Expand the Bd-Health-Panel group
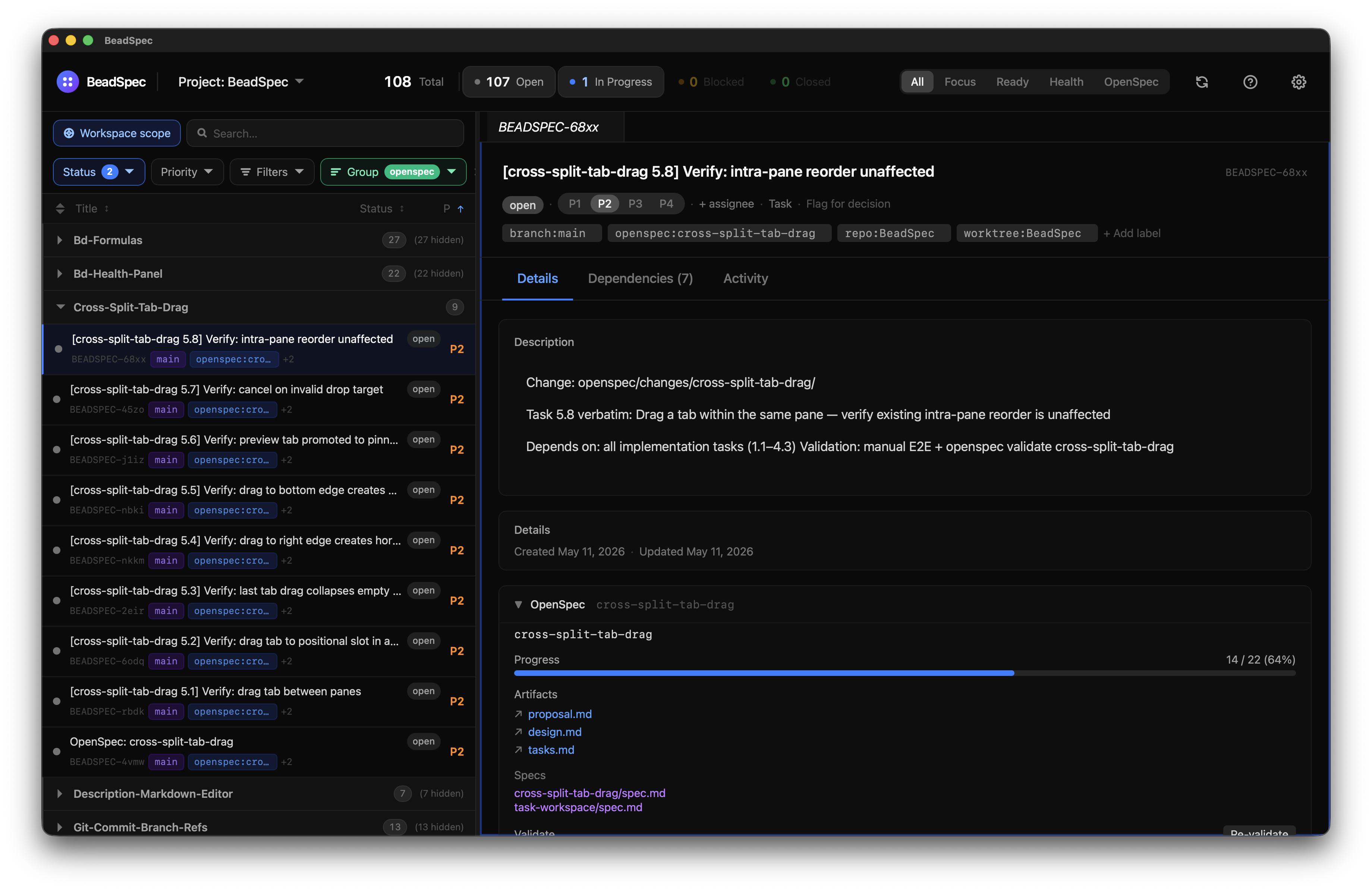Viewport: 1372px width, 891px height. [60, 273]
